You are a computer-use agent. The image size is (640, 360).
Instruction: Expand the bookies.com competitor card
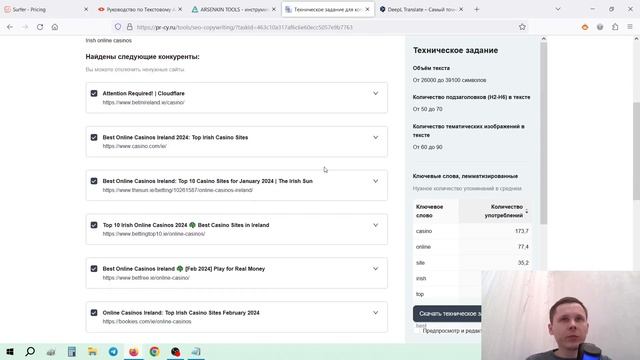(x=375, y=313)
